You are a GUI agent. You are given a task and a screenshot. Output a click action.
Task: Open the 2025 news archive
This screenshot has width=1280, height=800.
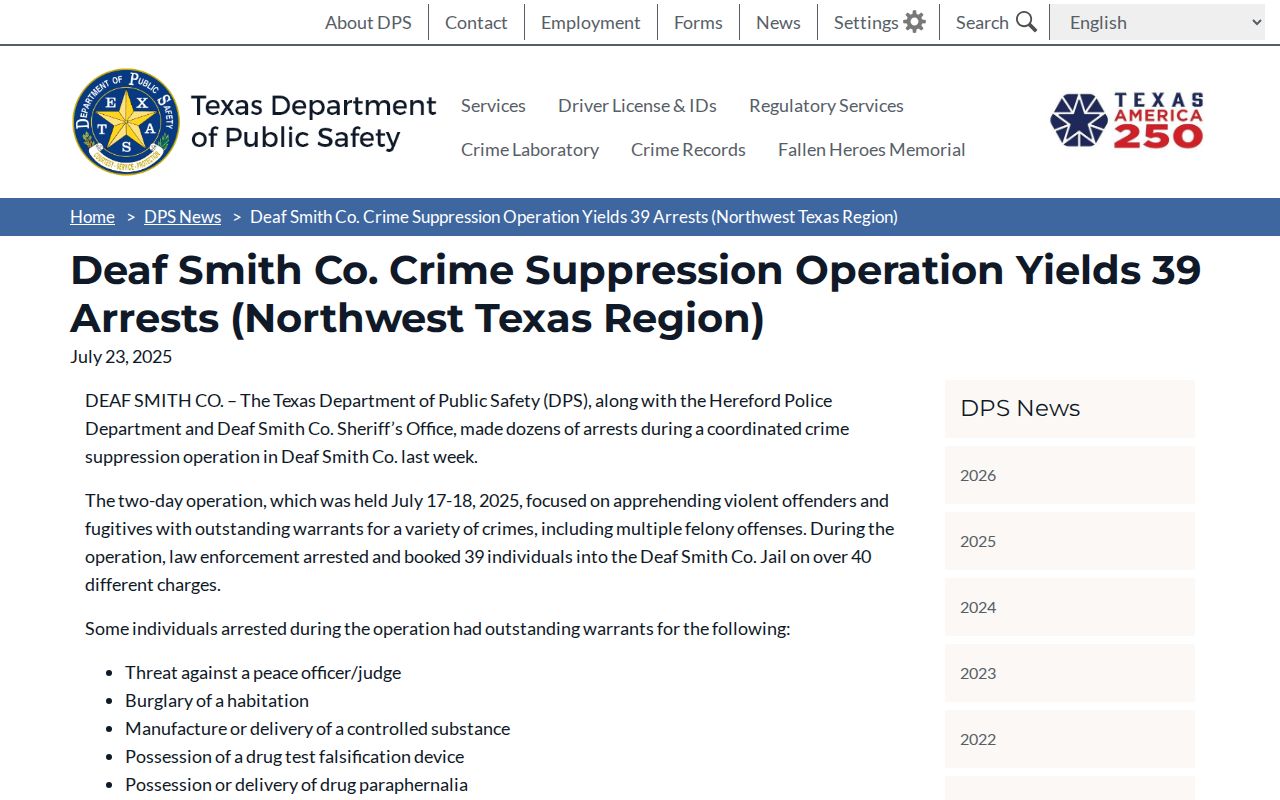coord(1070,541)
